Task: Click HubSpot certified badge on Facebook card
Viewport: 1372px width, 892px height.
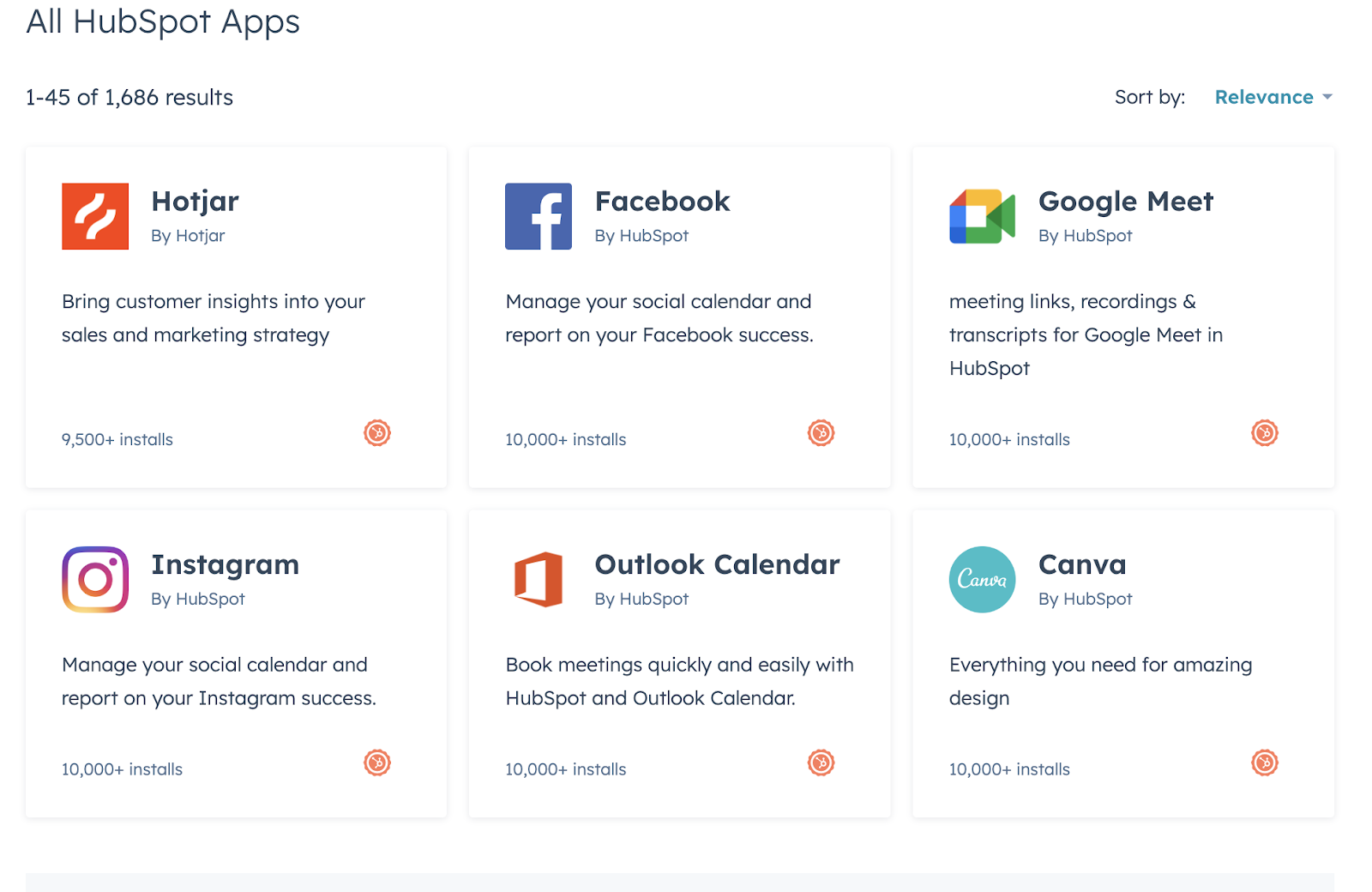Action: pos(821,433)
